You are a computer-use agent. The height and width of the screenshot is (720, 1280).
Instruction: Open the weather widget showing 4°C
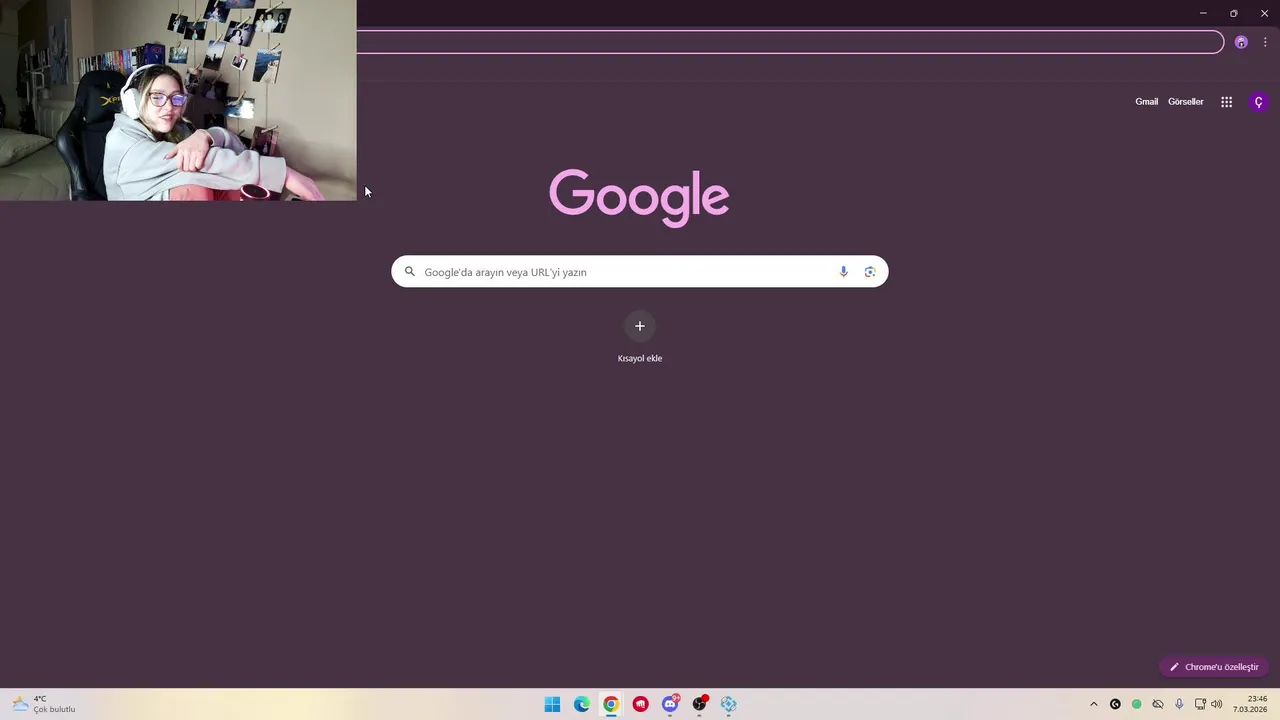pyautogui.click(x=43, y=704)
